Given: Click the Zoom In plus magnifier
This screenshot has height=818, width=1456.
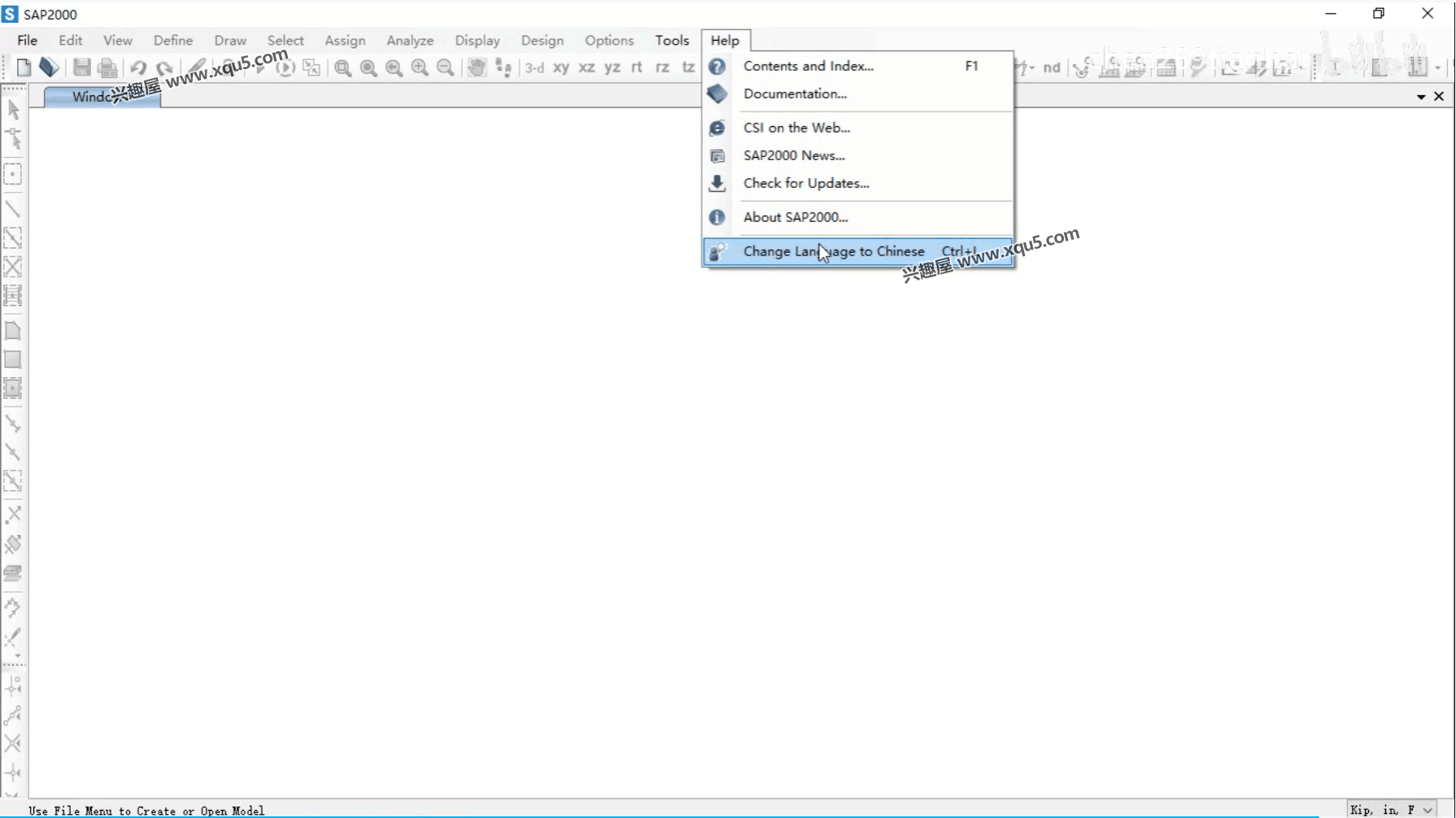Looking at the screenshot, I should [x=420, y=67].
